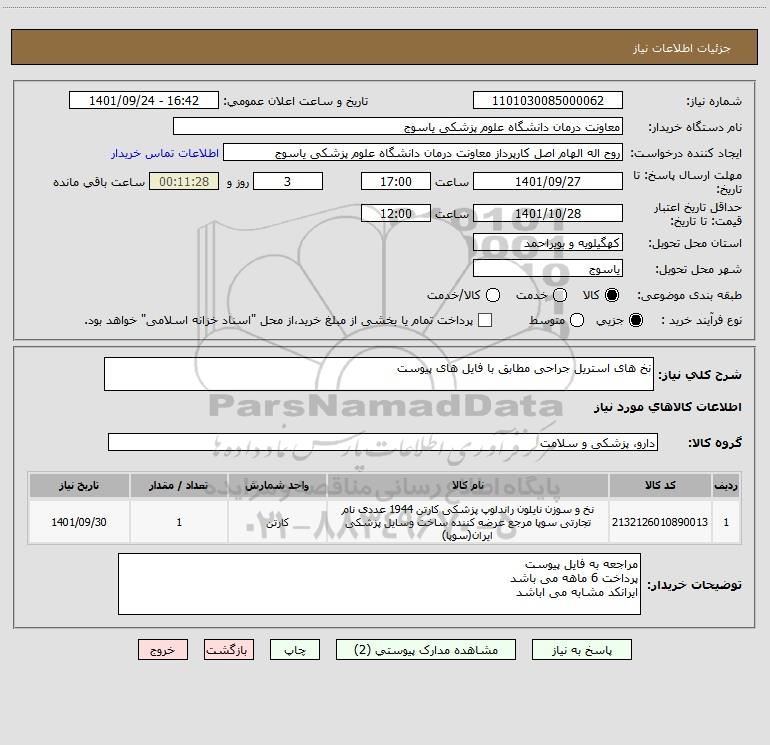
Task: Click the unit cell کارتن
Action: click(x=277, y=522)
